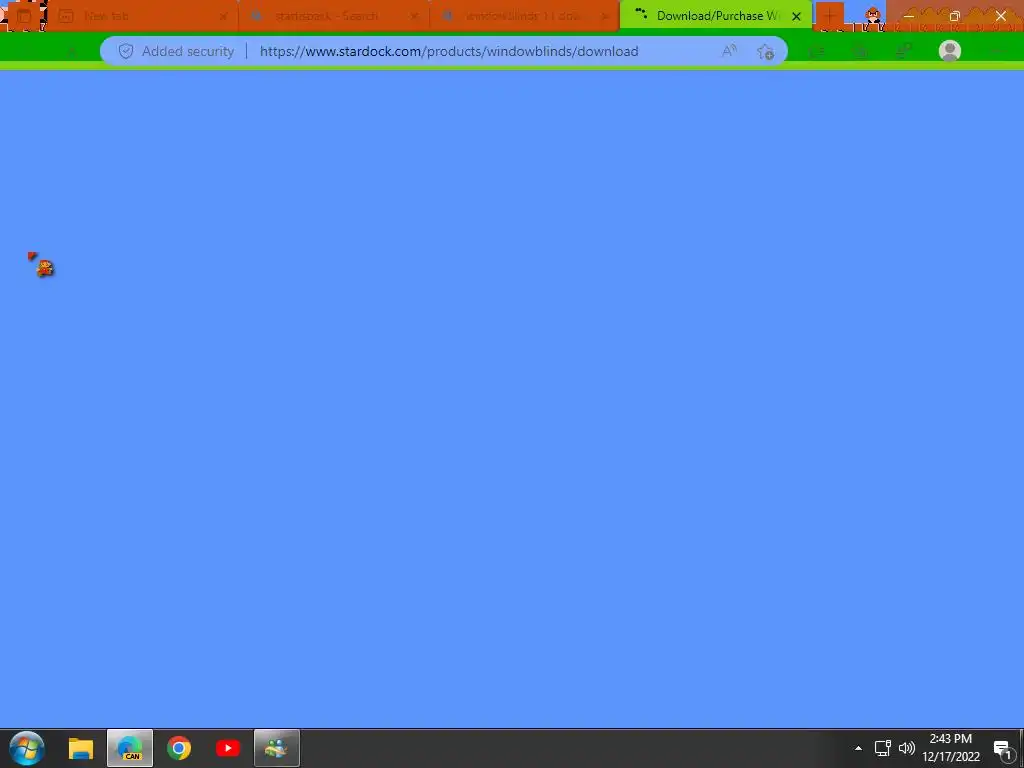Open the YouTube taskbar icon

coord(228,748)
